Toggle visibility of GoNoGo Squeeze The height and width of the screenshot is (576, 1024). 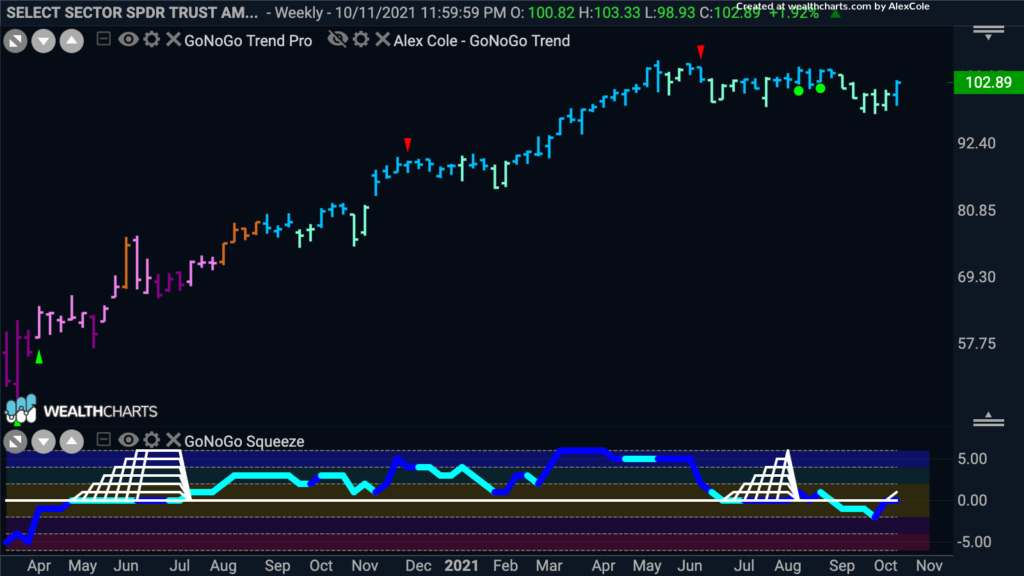[x=128, y=440]
